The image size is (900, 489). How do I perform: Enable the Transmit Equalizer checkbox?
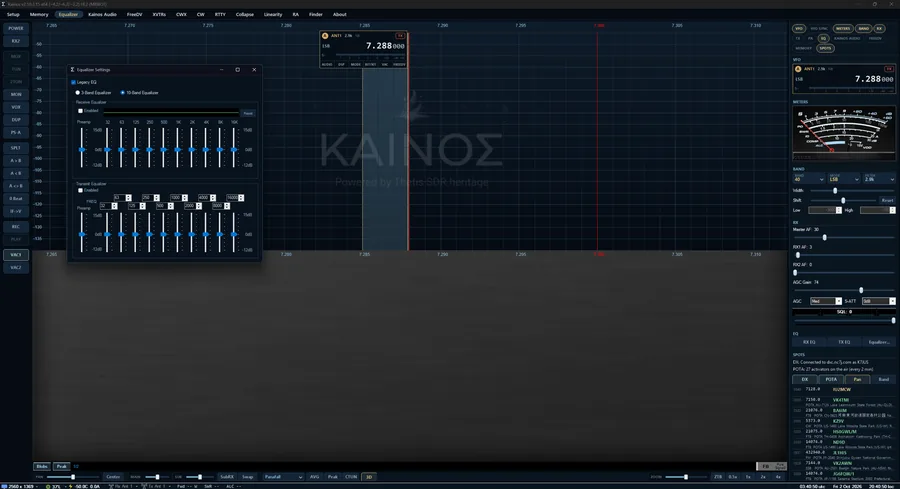tap(80, 190)
